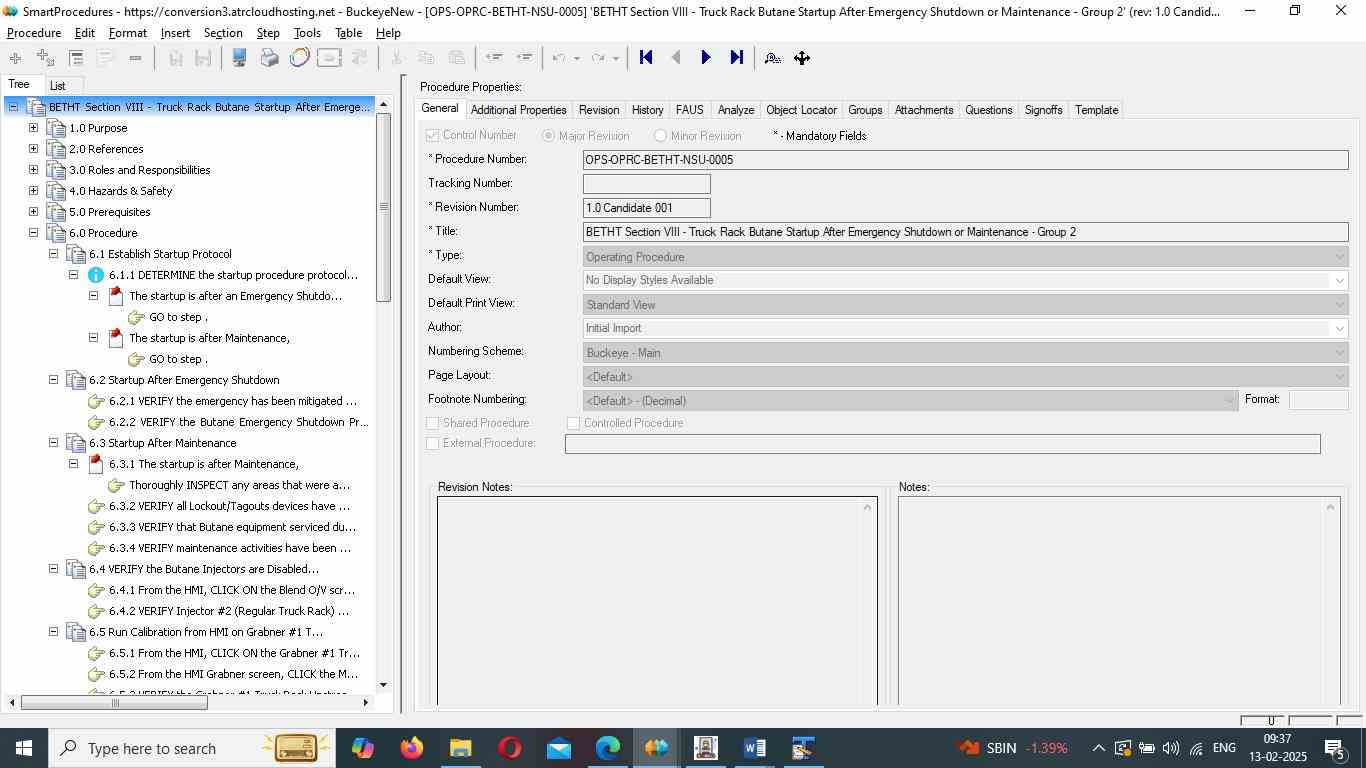Screen dimensions: 1366x768
Task: Open Microsoft Word from the taskbar
Action: click(x=755, y=748)
